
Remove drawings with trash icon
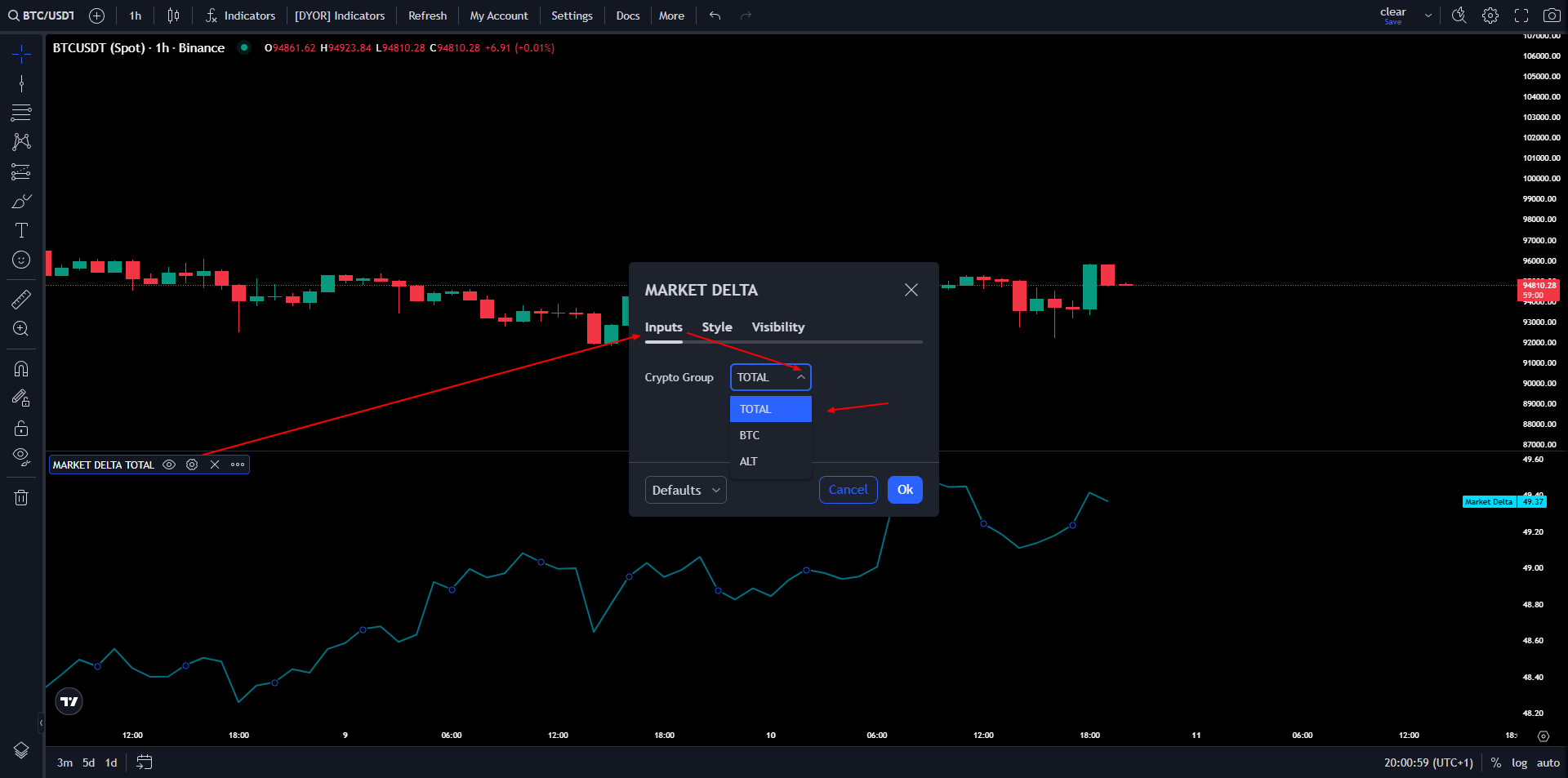click(21, 497)
